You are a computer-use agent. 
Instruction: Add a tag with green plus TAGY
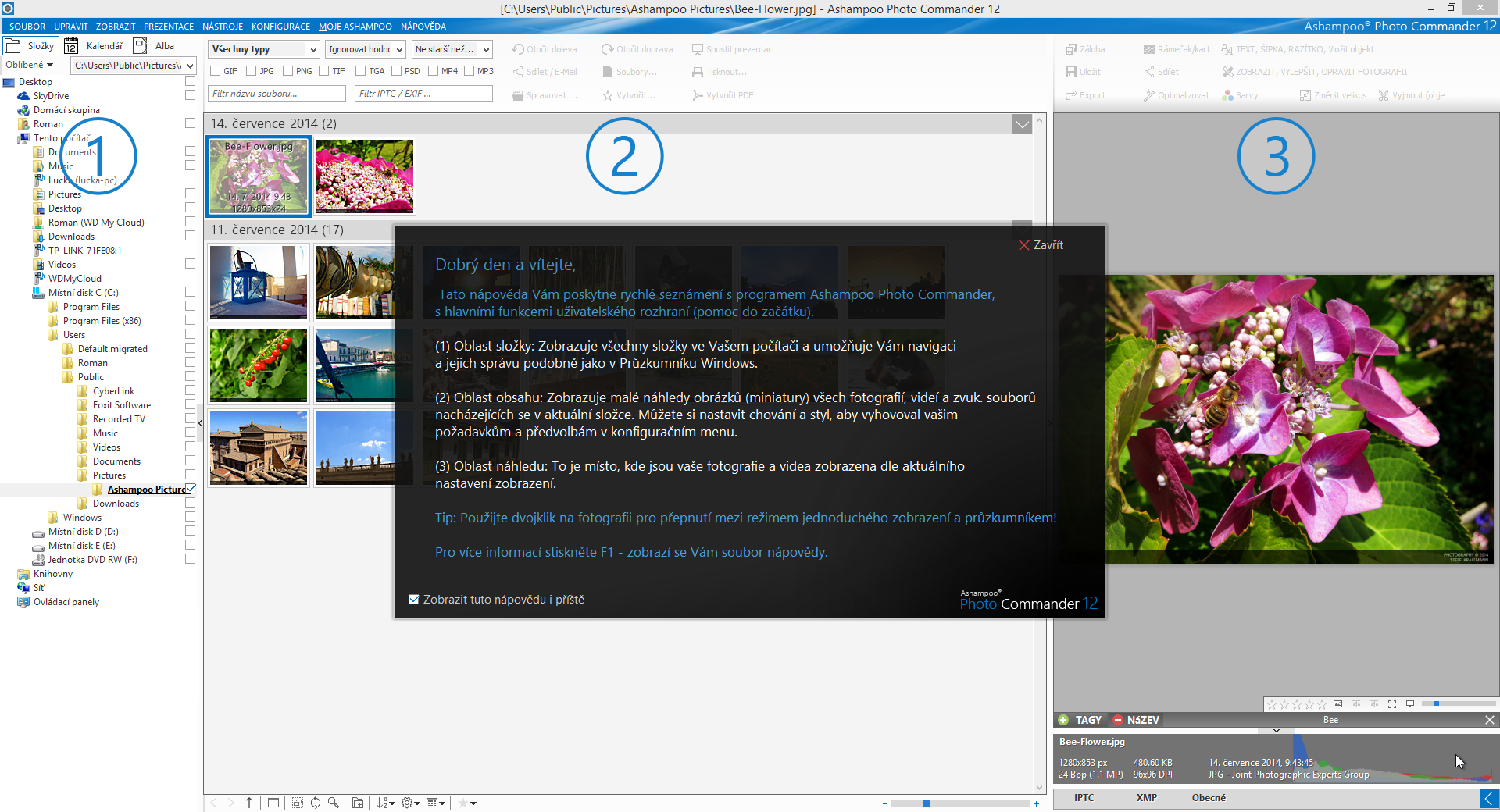pos(1080,720)
